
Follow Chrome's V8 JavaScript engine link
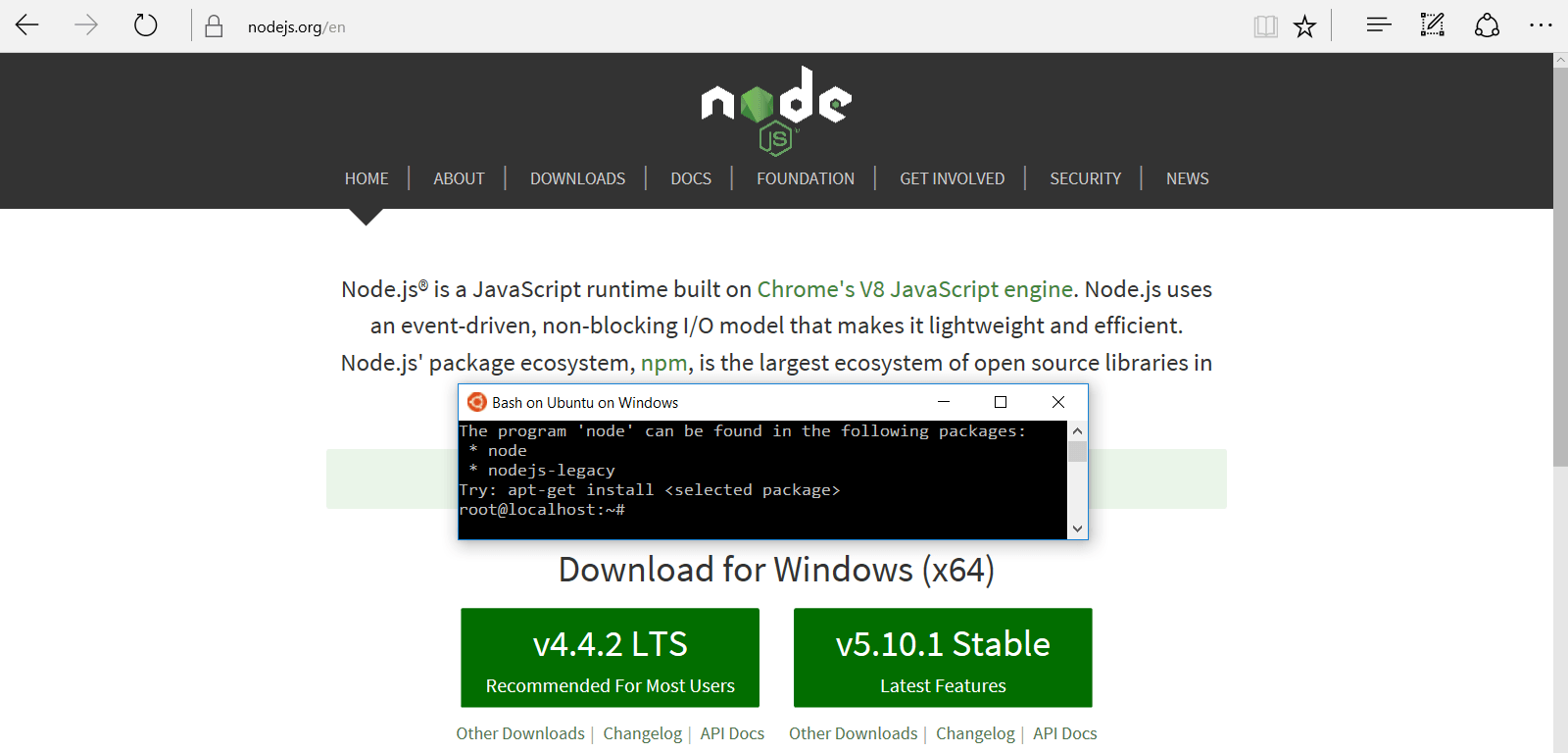pos(915,289)
